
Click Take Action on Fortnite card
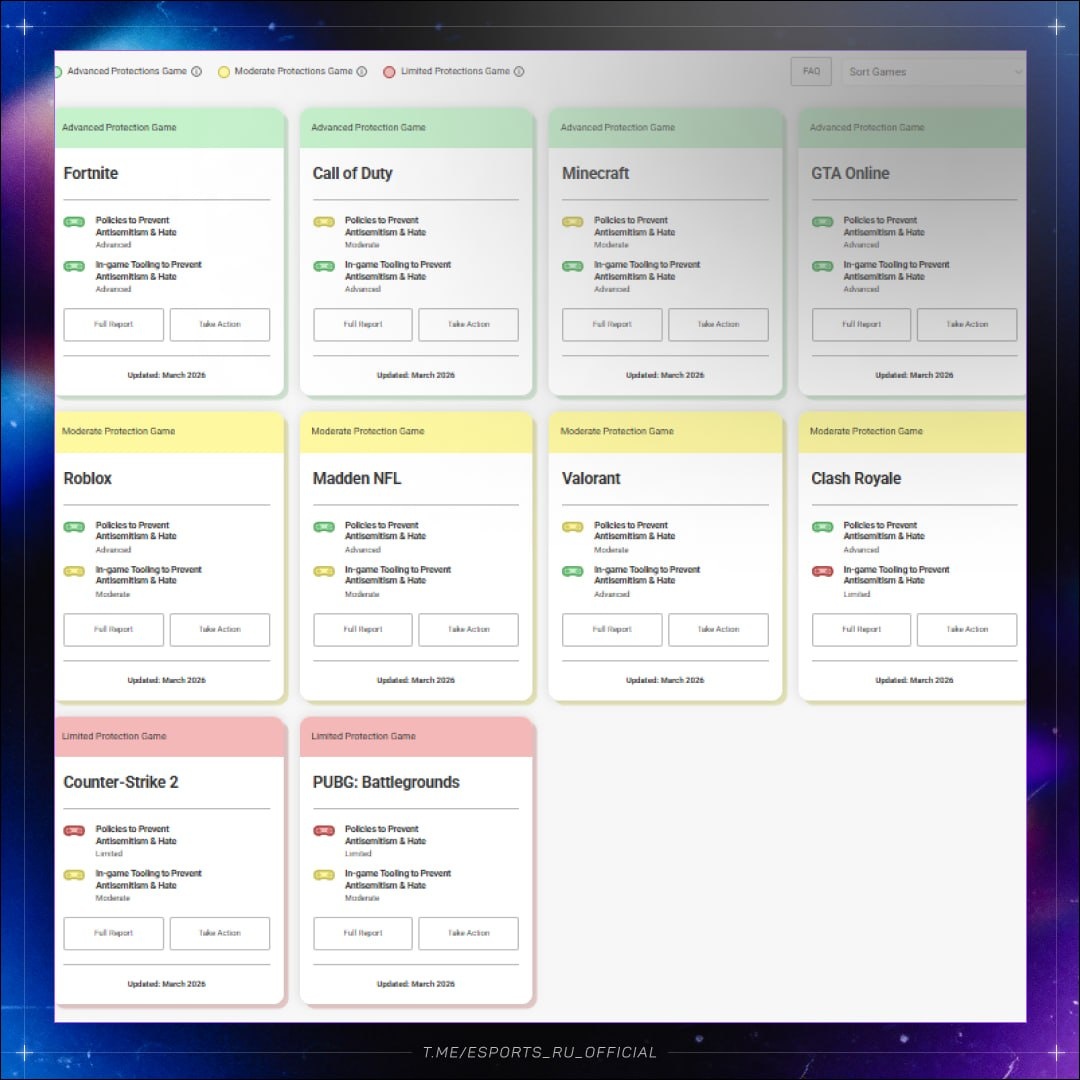pyautogui.click(x=220, y=324)
